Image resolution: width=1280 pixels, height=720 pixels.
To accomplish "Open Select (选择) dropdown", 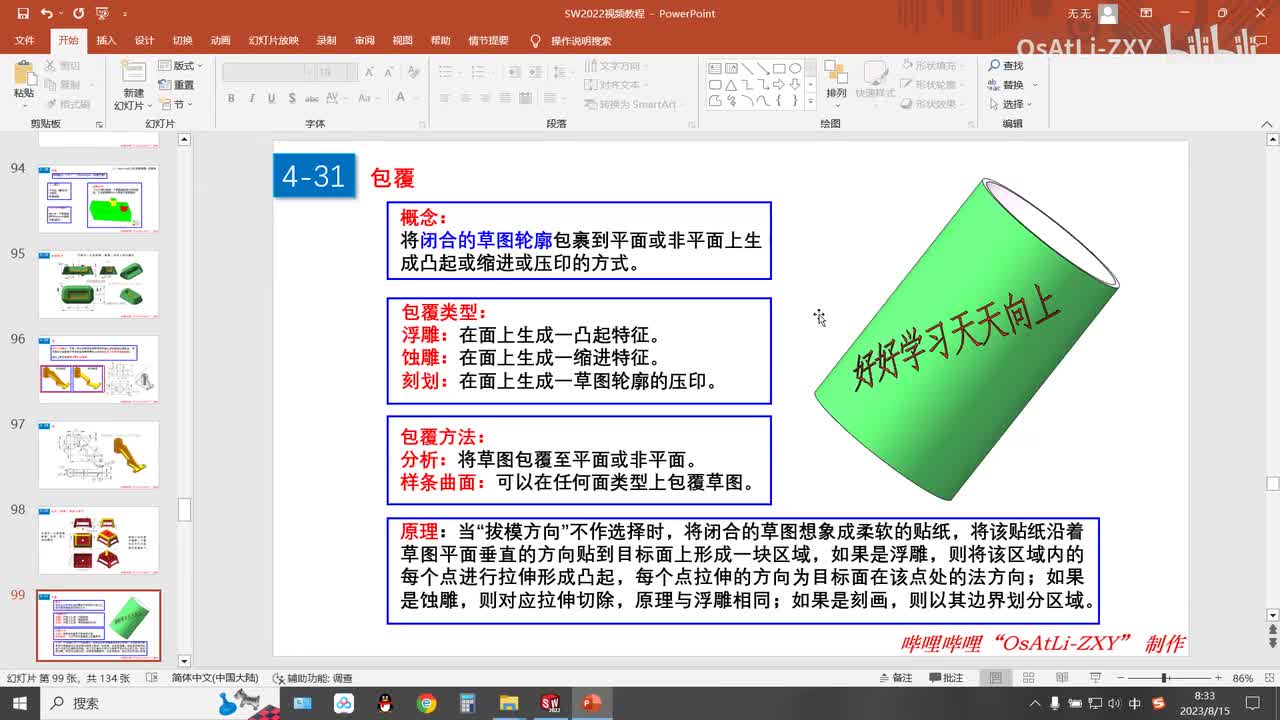I will click(x=1010, y=104).
